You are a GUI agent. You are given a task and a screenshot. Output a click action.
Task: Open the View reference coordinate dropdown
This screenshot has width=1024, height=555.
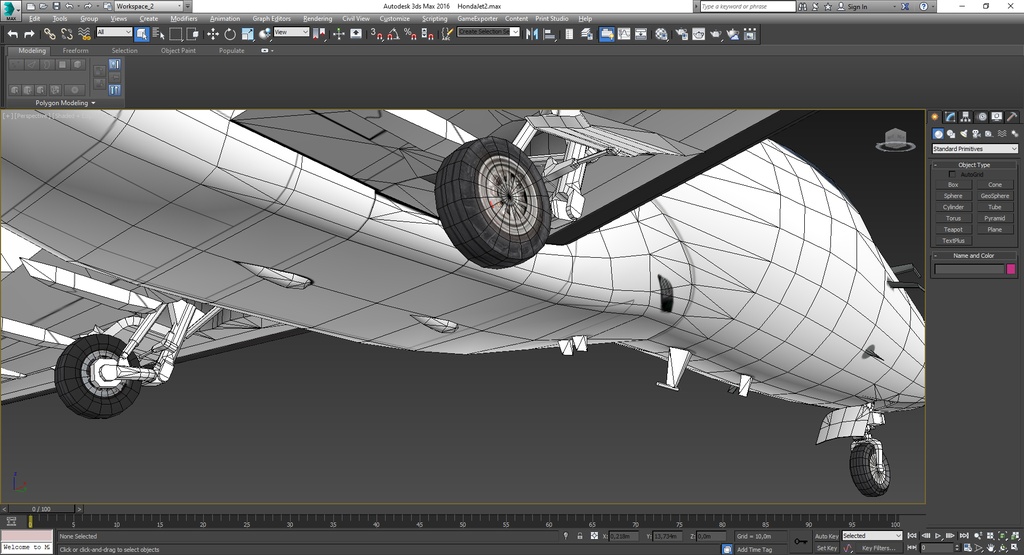[x=291, y=32]
